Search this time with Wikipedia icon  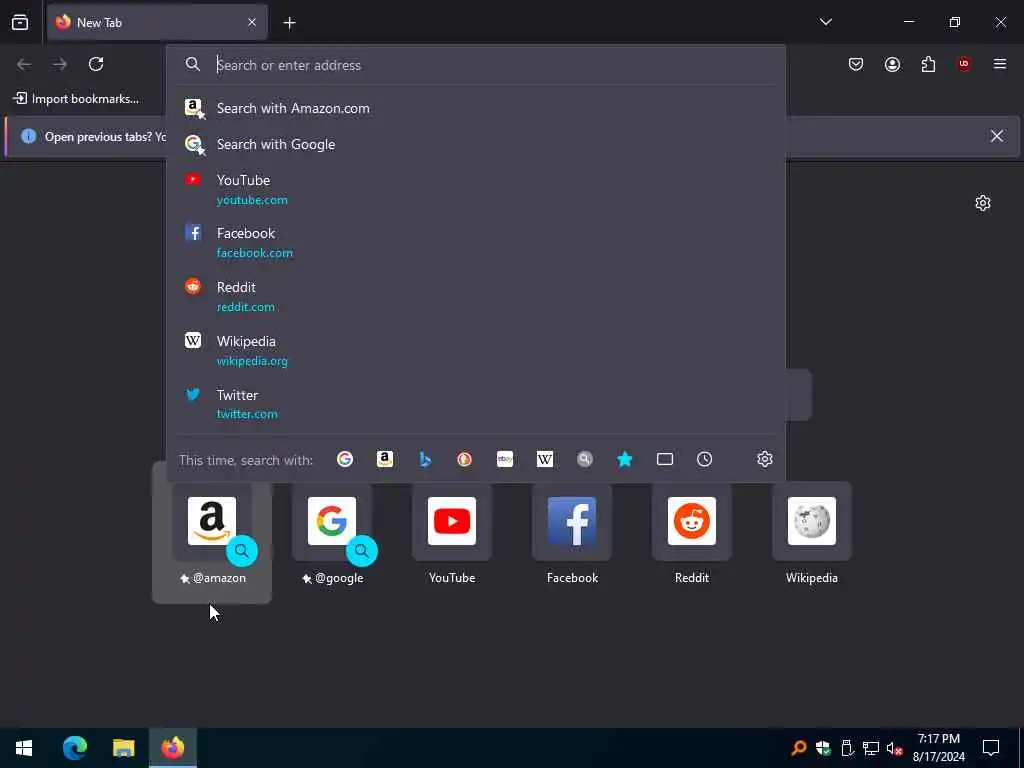[x=545, y=459]
